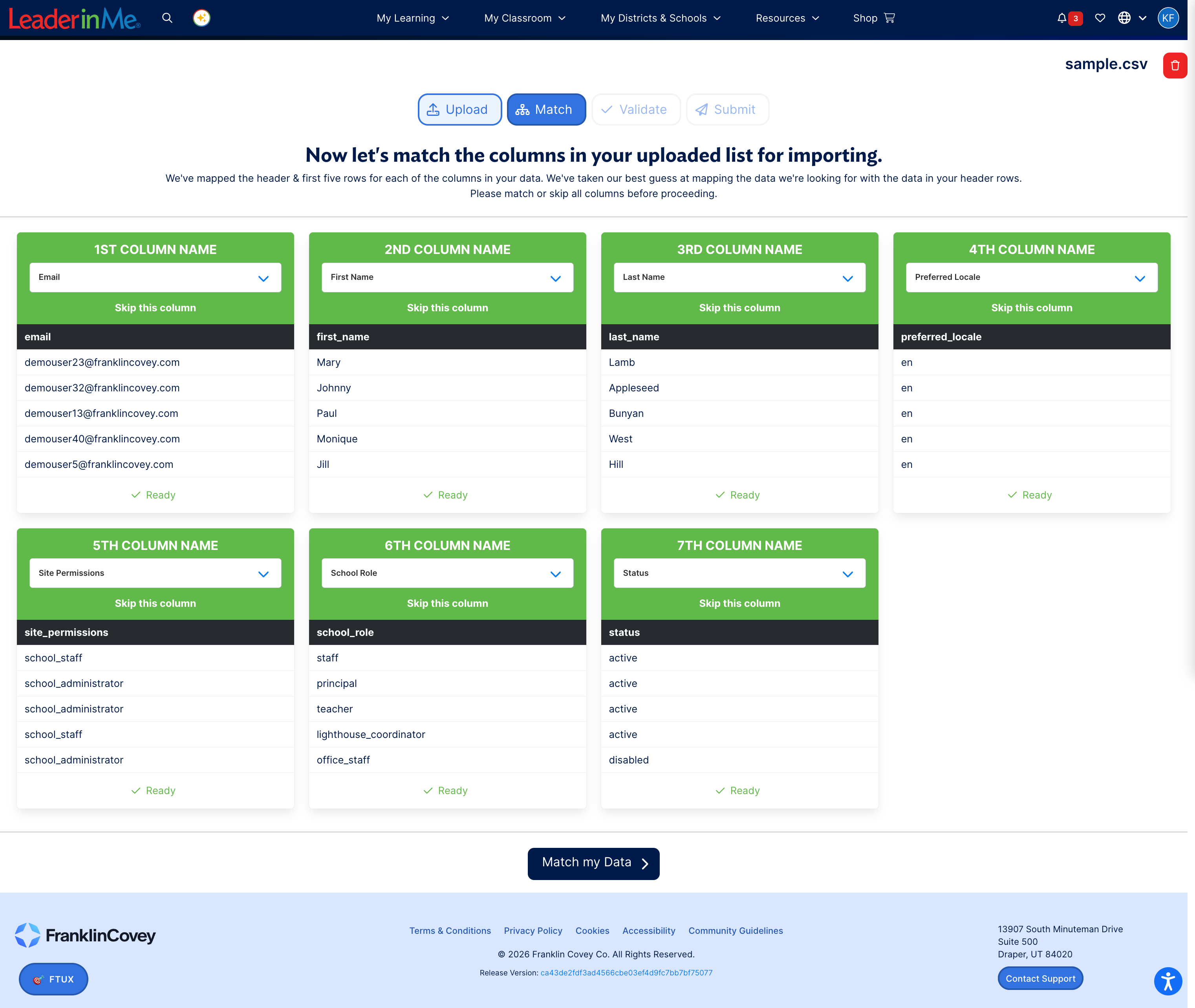The height and width of the screenshot is (1008, 1195).
Task: Open Terms & Conditions link
Action: tap(450, 930)
